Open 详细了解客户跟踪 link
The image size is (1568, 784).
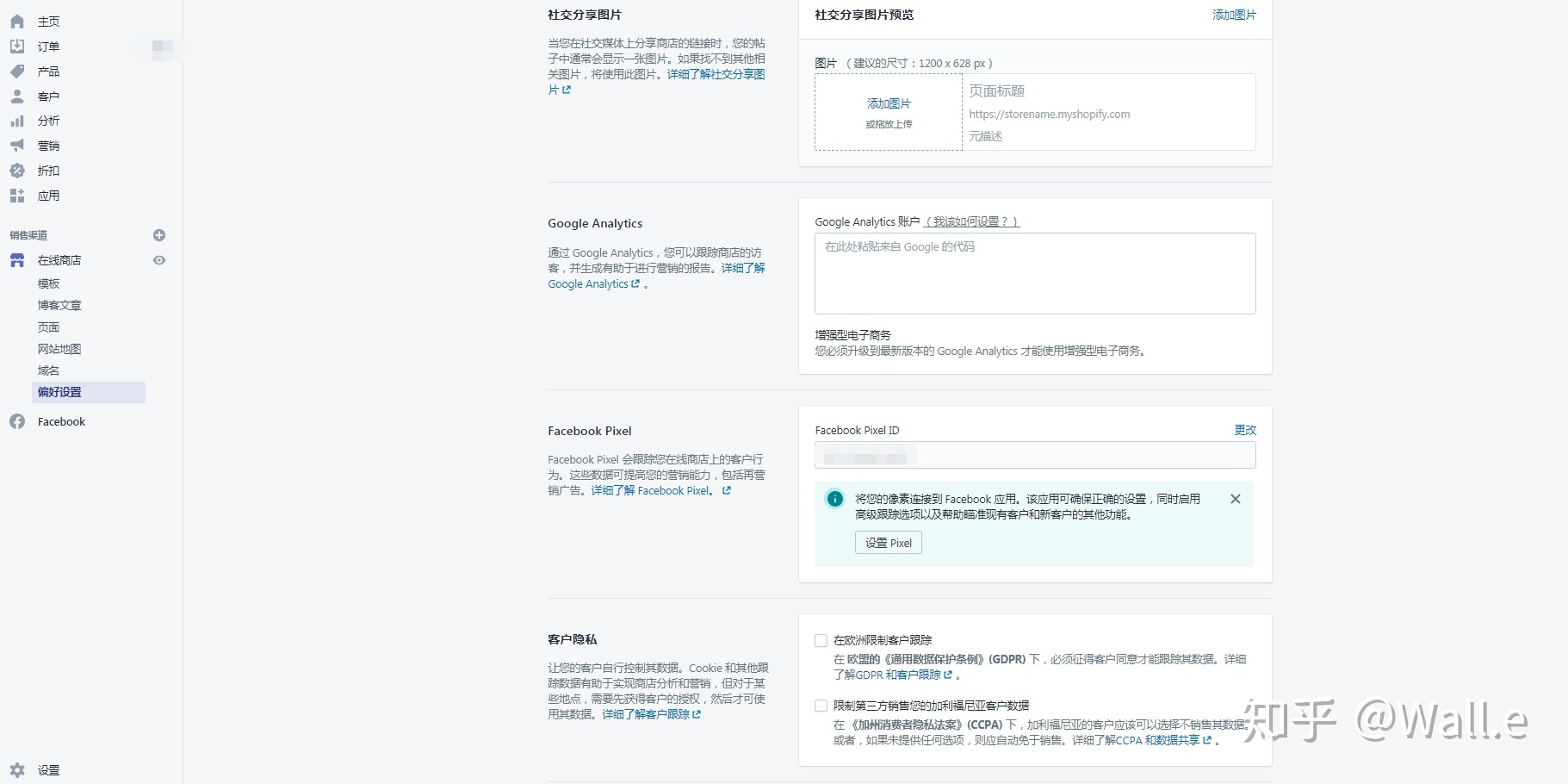652,714
